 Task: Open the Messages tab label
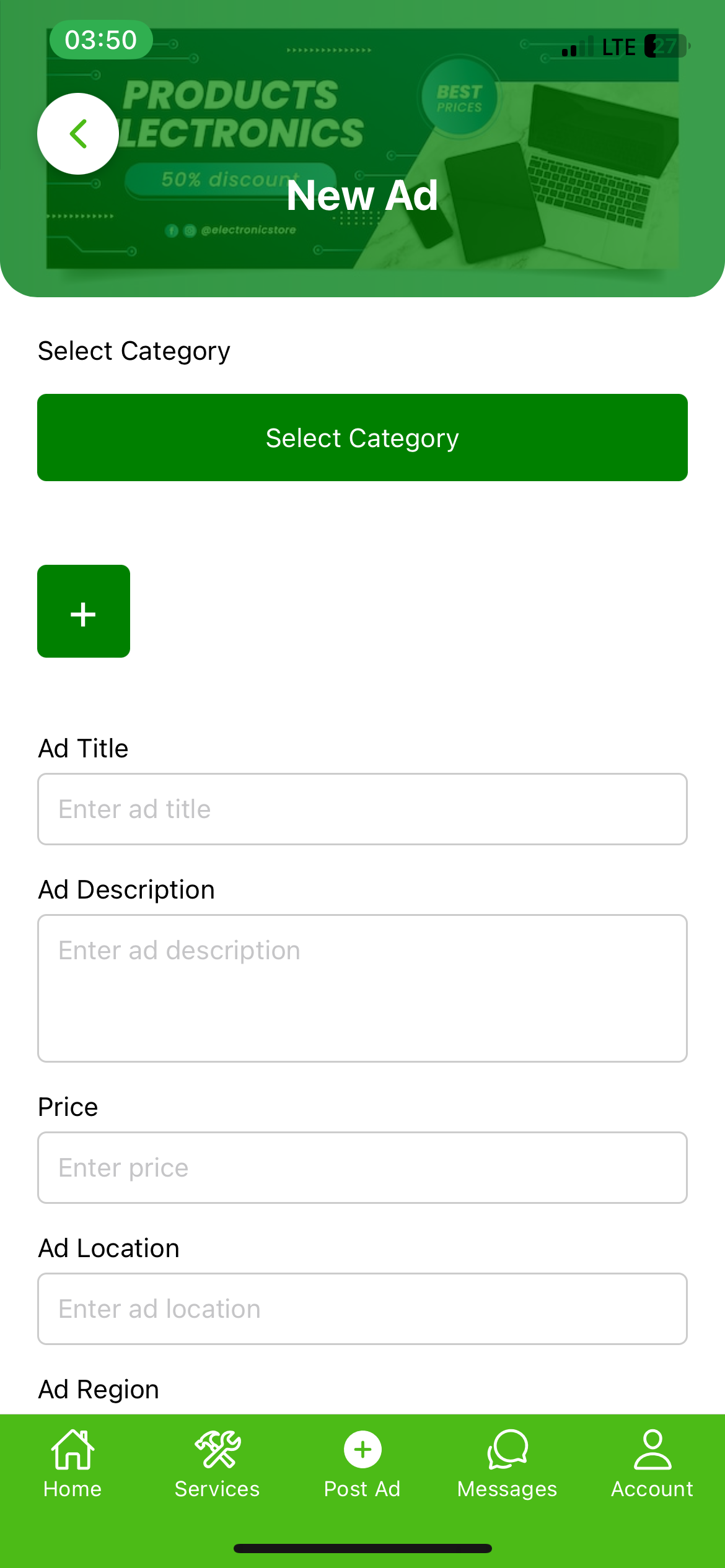507,1489
